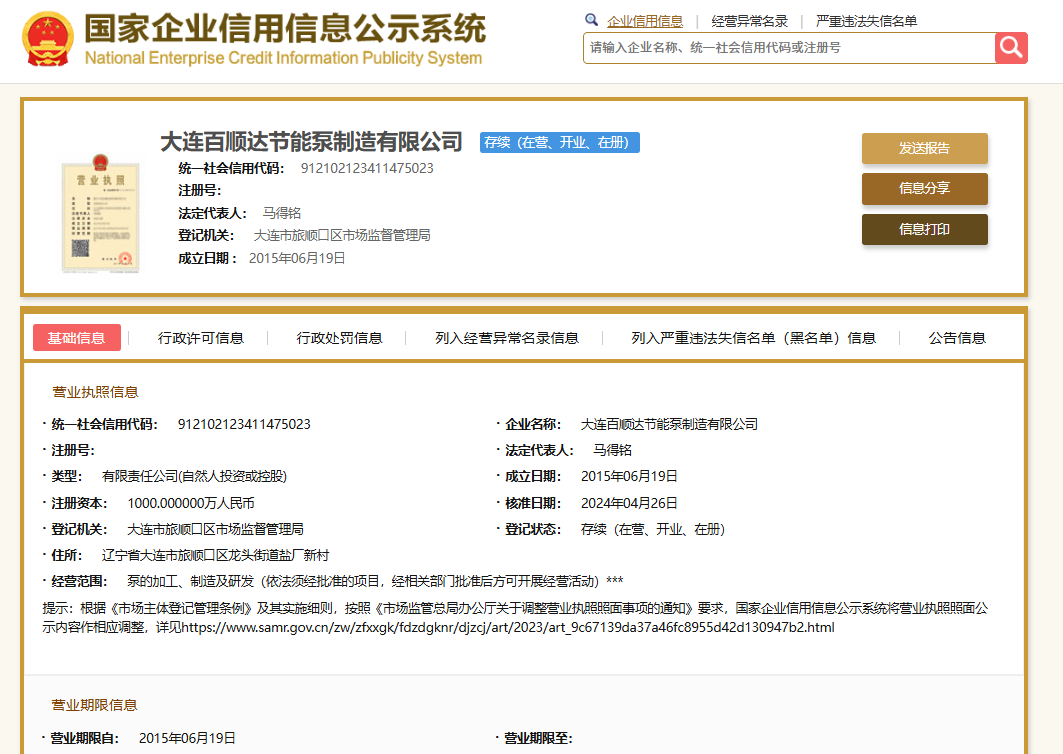This screenshot has width=1063, height=754.
Task: Click the 国家企业信用信息公示系统 site title
Action: tap(284, 29)
